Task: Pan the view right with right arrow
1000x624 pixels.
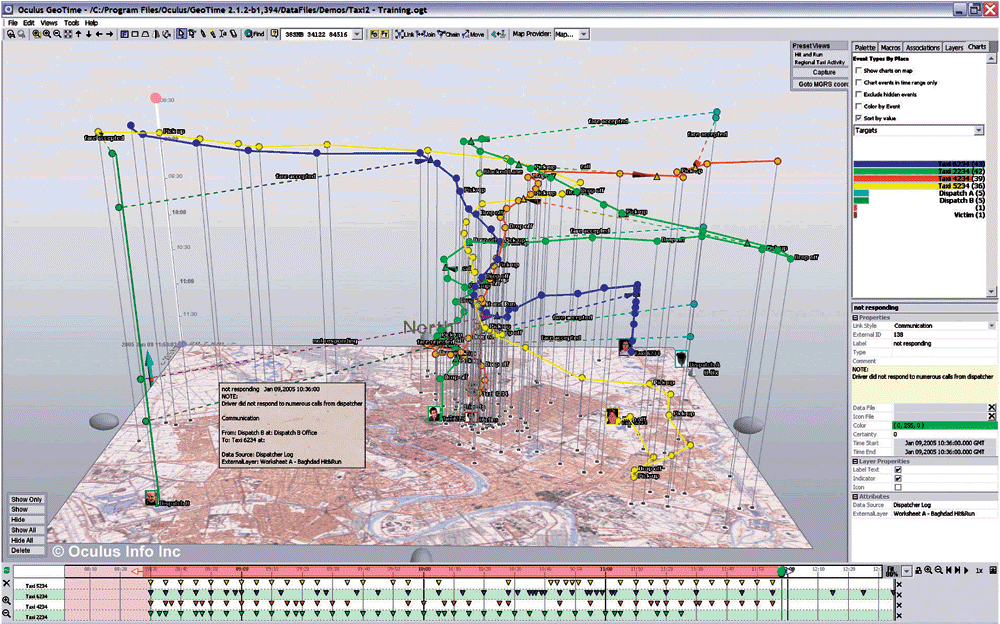Action: point(109,34)
